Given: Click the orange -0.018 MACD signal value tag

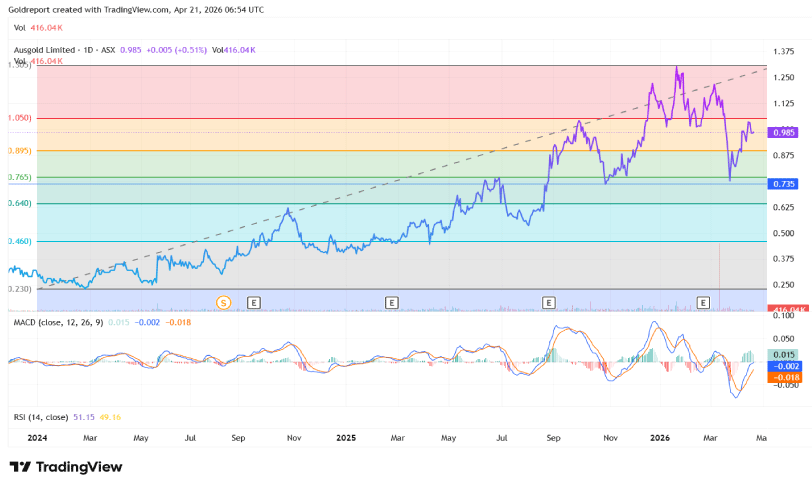Looking at the screenshot, I should pyautogui.click(x=784, y=378).
